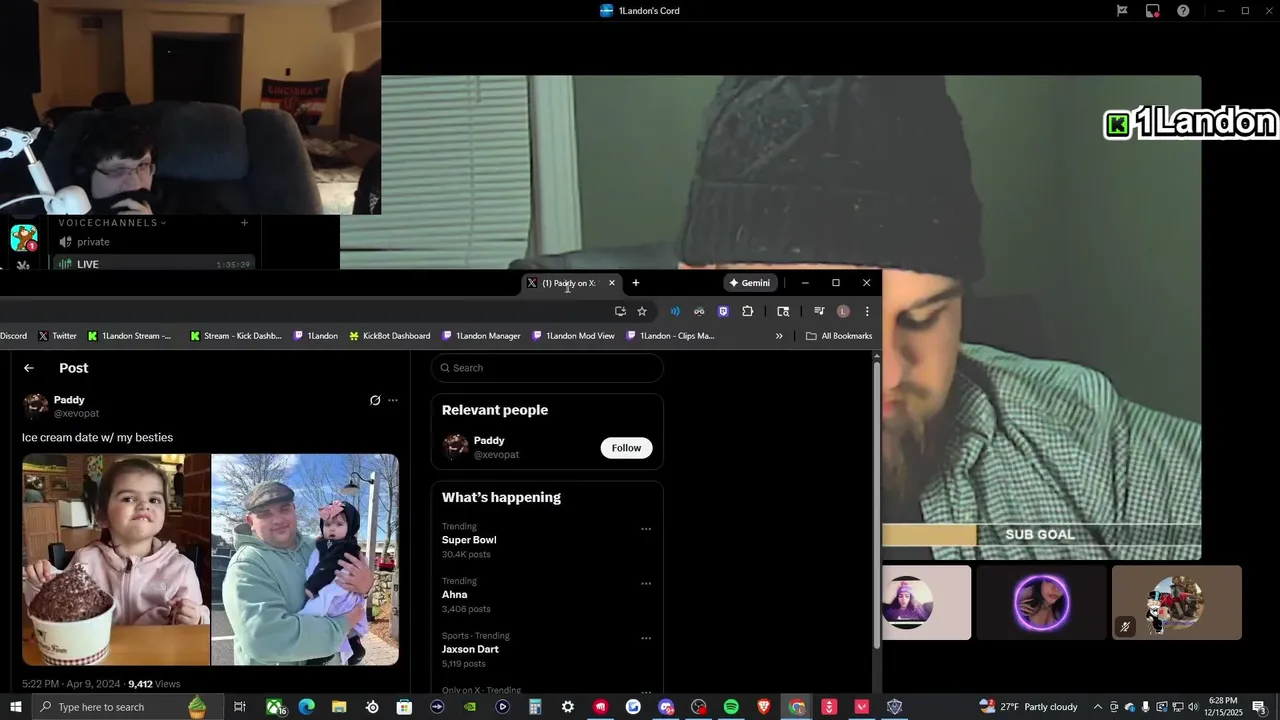Open the Extensions puzzle icon

pos(747,311)
